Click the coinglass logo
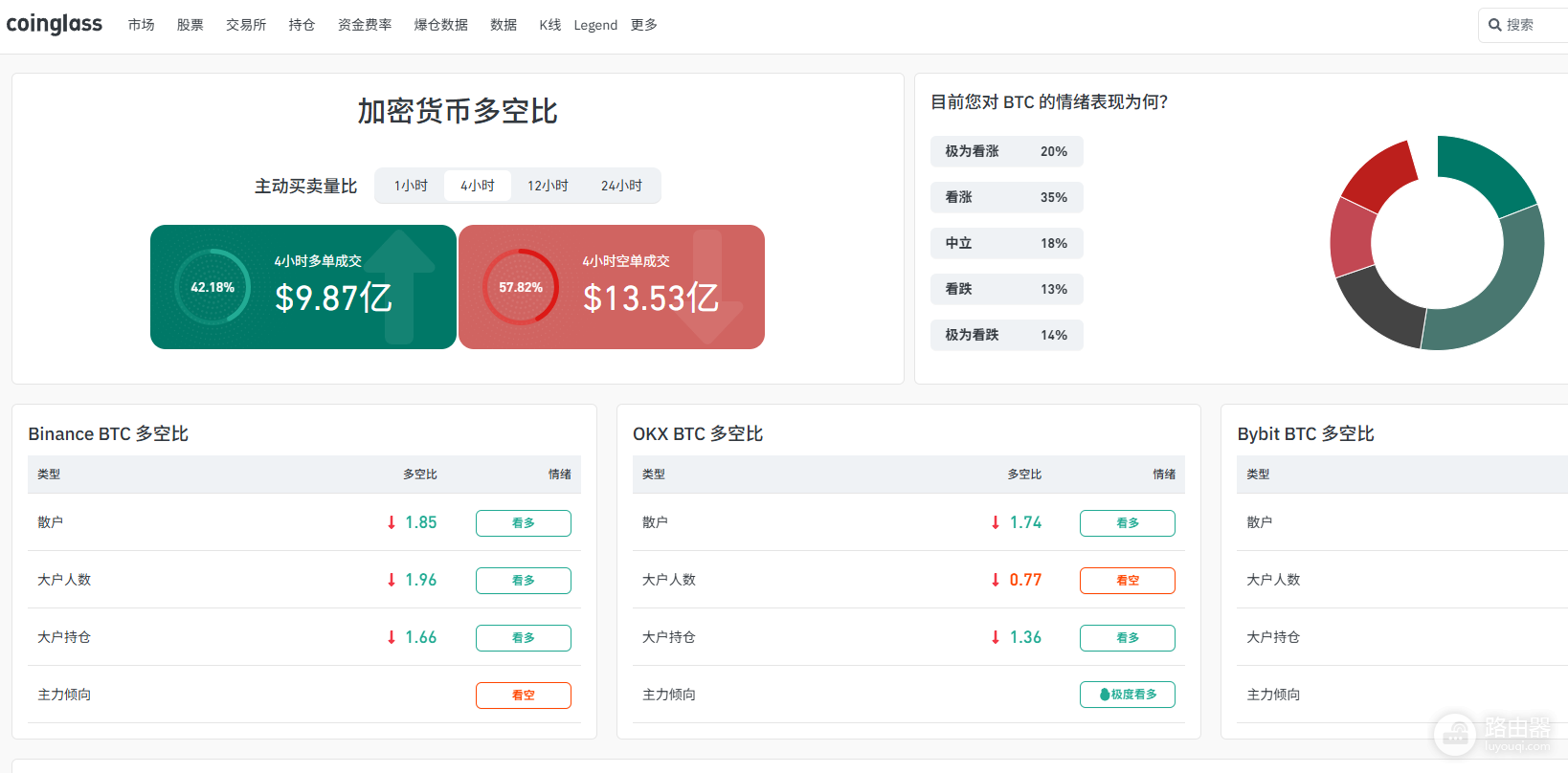The height and width of the screenshot is (773, 1568). [55, 24]
